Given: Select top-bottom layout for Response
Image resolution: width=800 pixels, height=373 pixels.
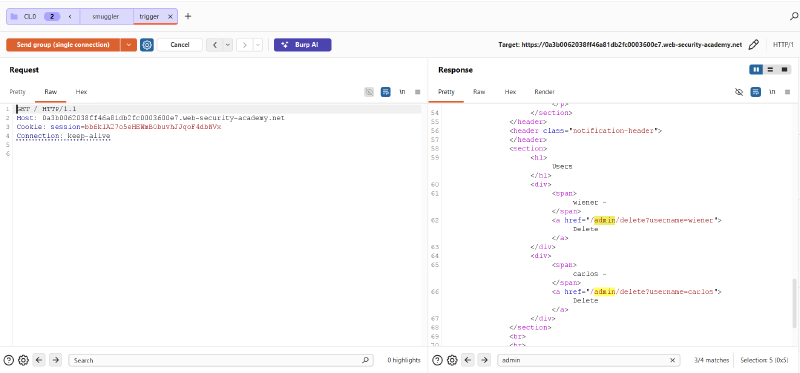Looking at the screenshot, I should tap(770, 70).
